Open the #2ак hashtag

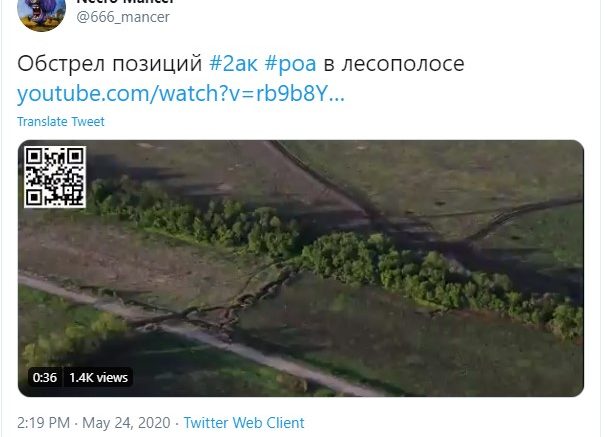[x=233, y=64]
